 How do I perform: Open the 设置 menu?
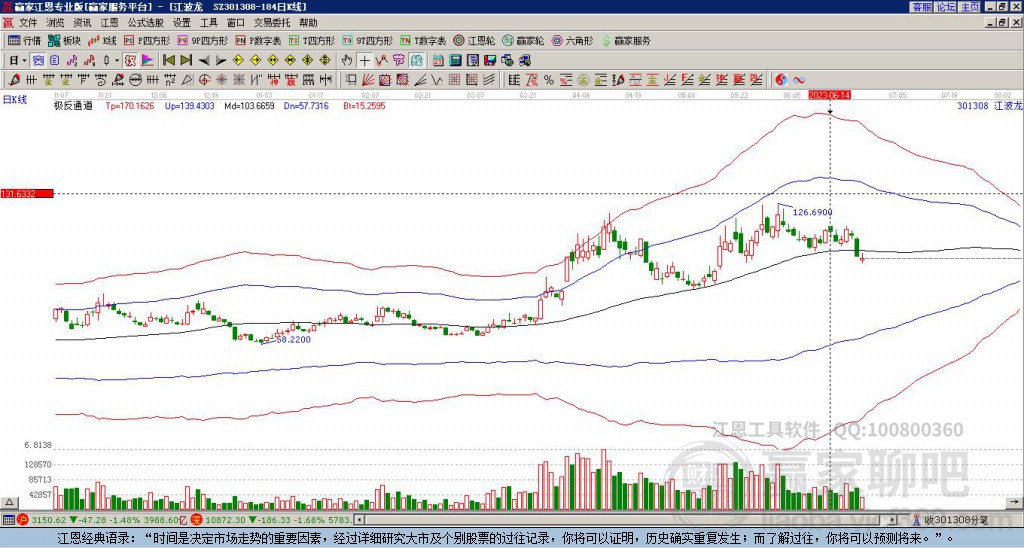pyautogui.click(x=182, y=23)
